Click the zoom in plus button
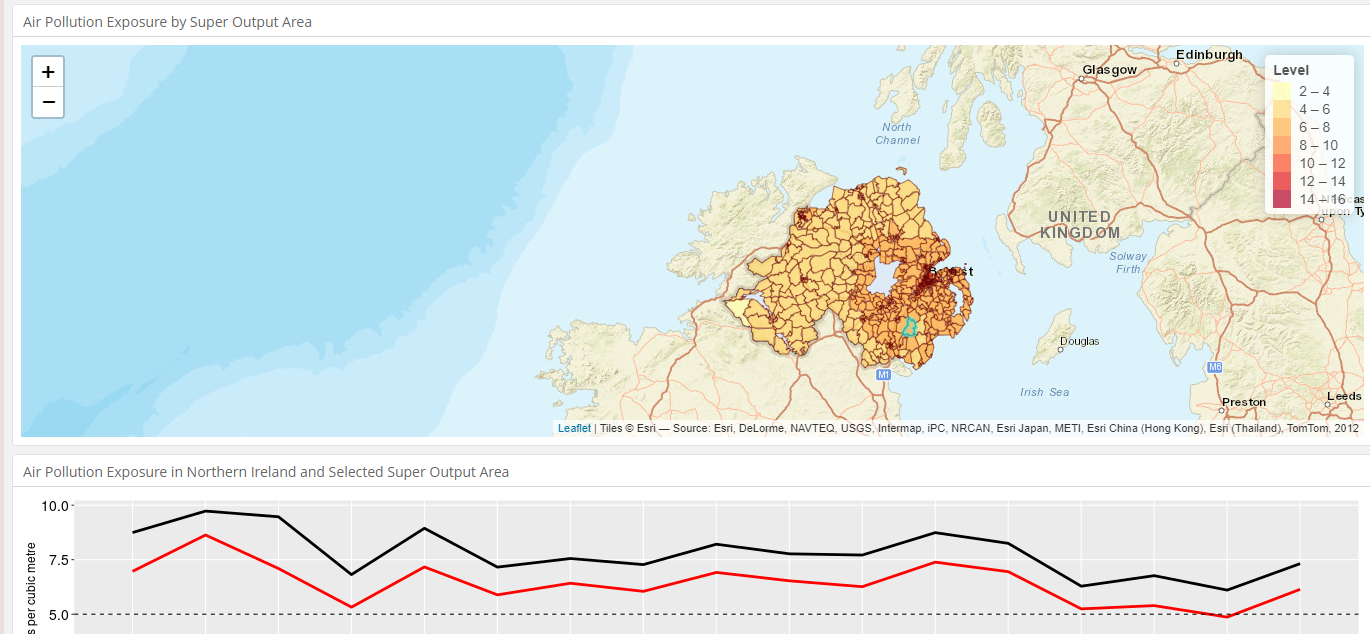Image resolution: width=1370 pixels, height=634 pixels. point(48,72)
